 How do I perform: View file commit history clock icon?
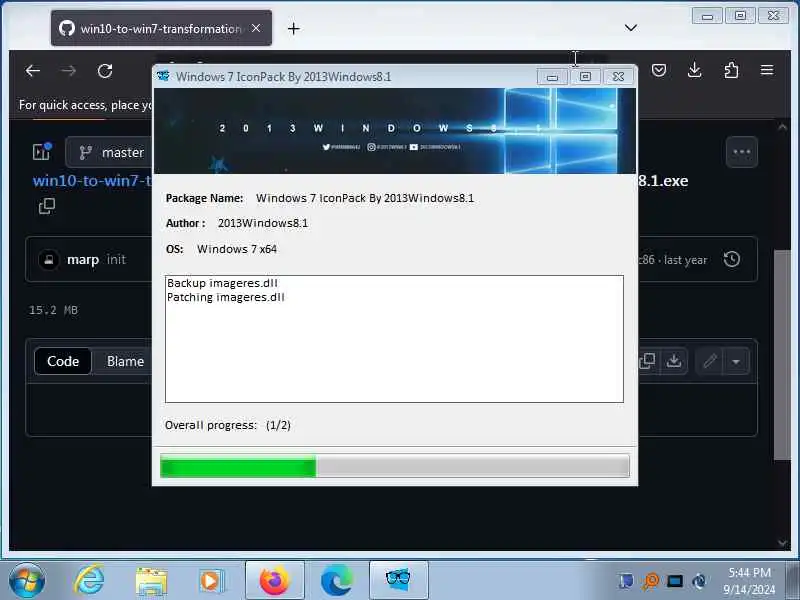tap(732, 259)
